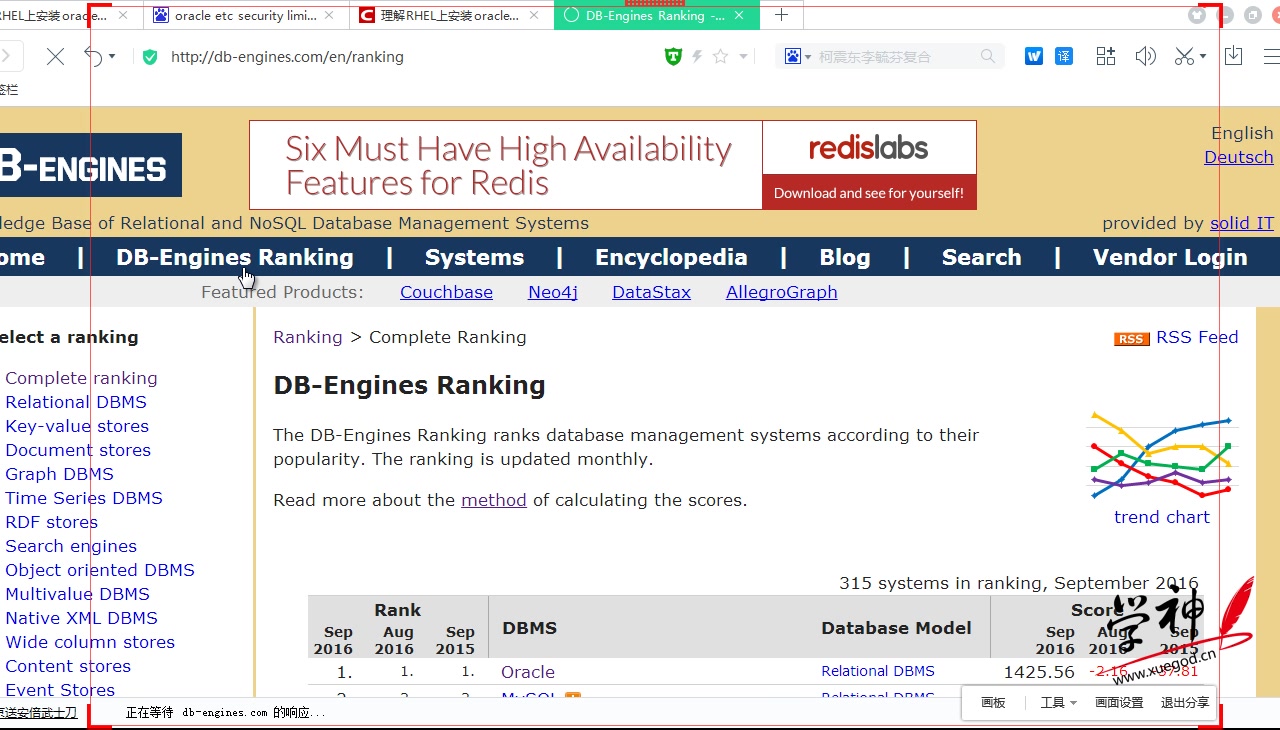Open DB-Engines Ranking menu item
This screenshot has height=730, width=1280.
click(x=235, y=257)
